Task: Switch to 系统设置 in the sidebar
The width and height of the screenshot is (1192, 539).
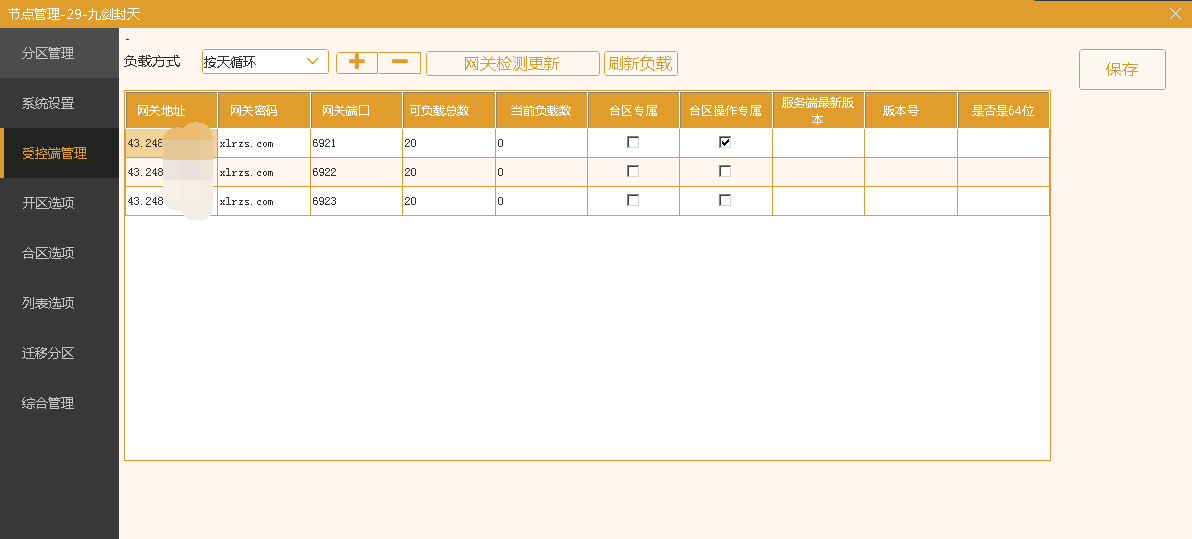Action: tap(48, 103)
